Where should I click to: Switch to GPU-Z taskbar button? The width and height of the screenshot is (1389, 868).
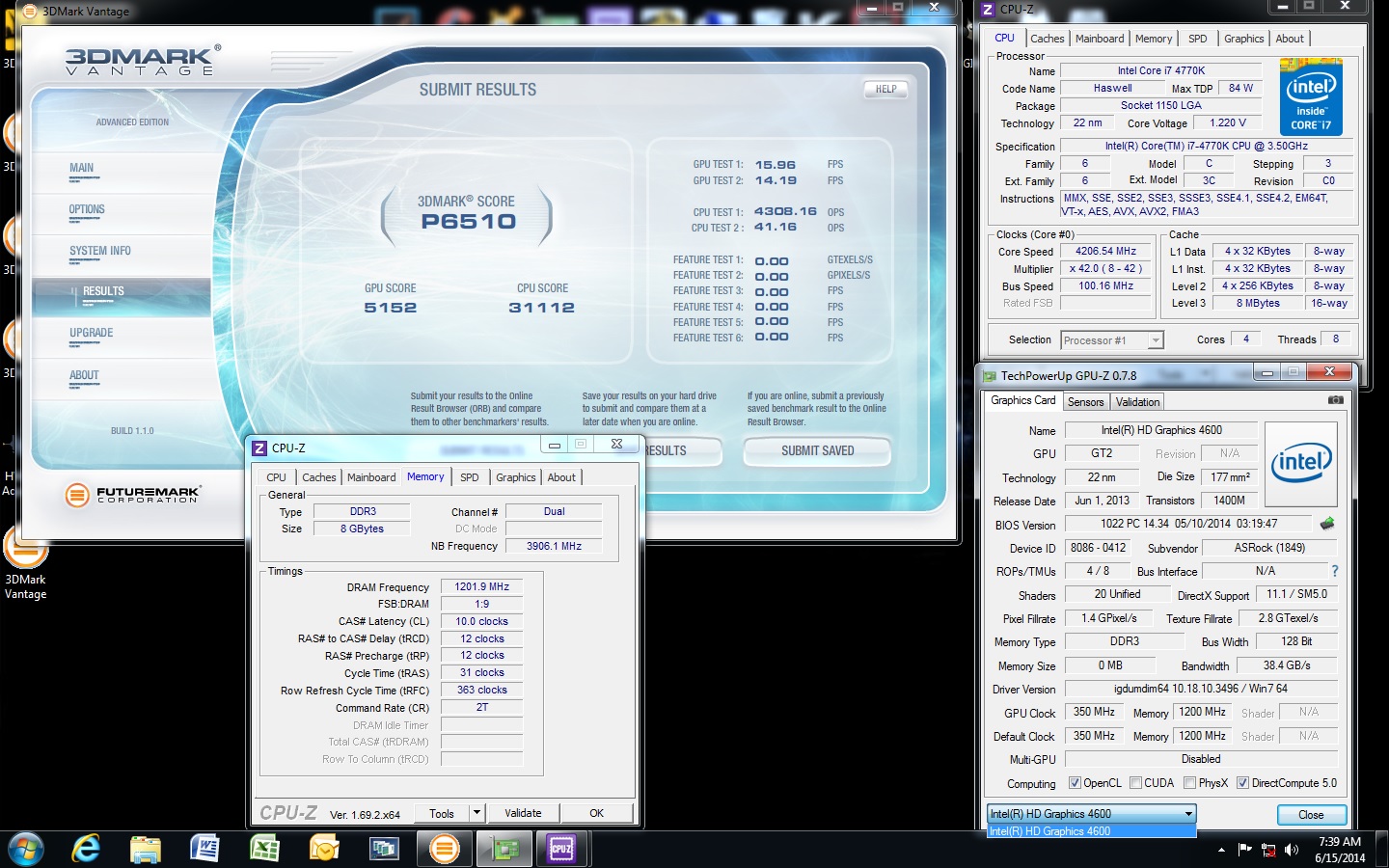click(x=505, y=849)
